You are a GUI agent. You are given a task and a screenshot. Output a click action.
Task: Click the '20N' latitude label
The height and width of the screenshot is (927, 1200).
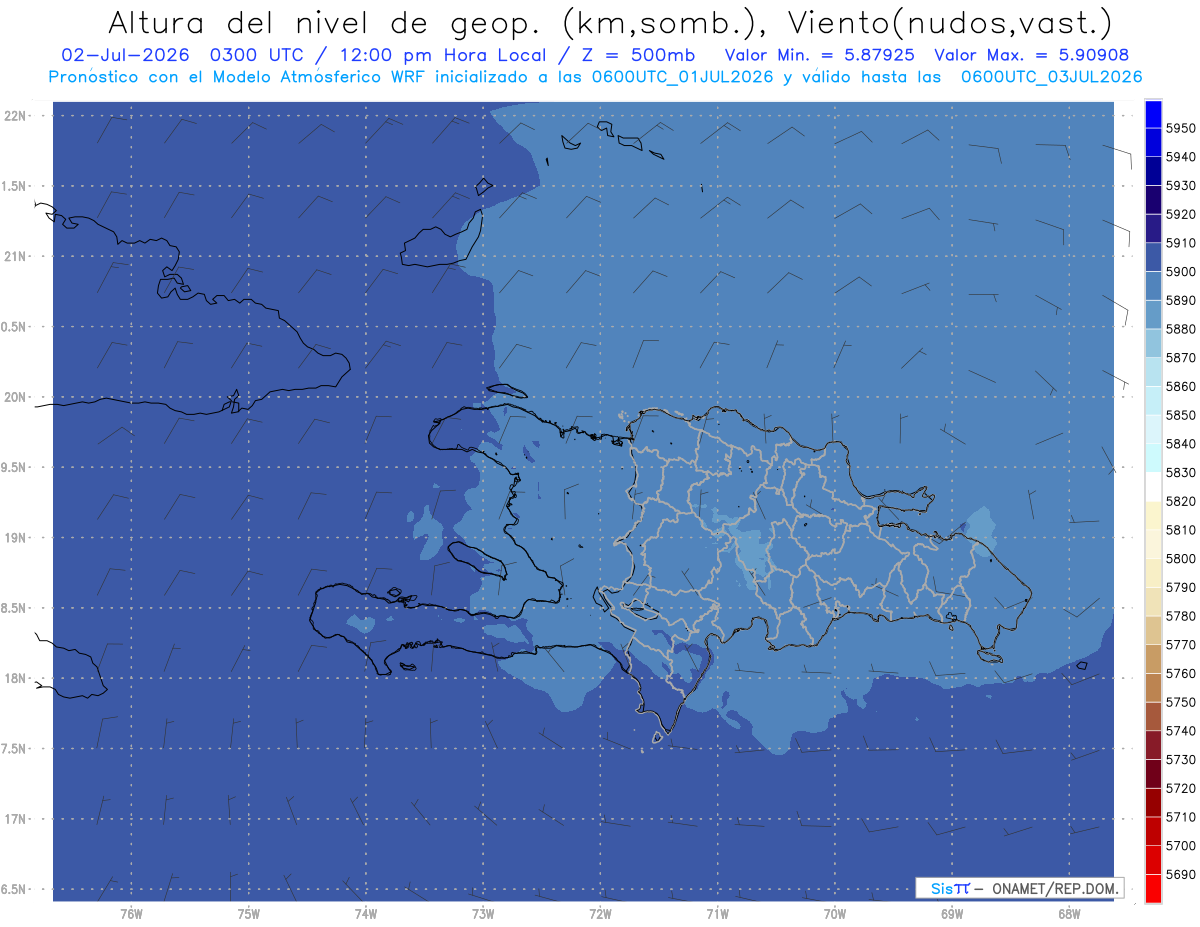17,397
